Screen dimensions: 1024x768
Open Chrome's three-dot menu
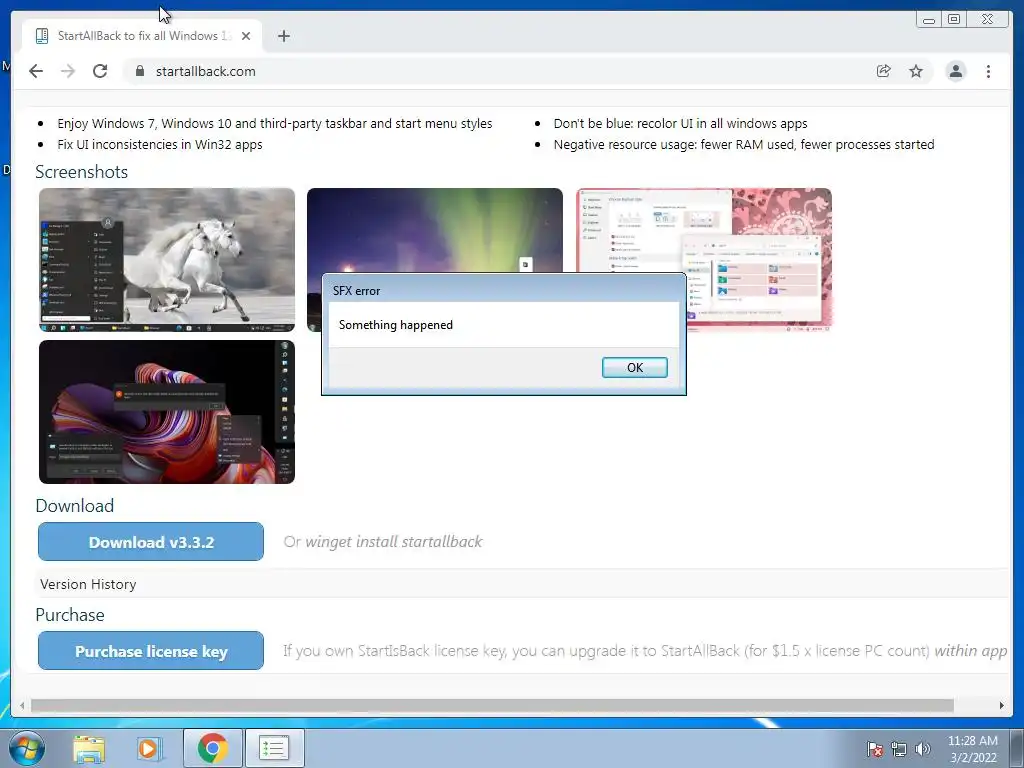tap(988, 71)
